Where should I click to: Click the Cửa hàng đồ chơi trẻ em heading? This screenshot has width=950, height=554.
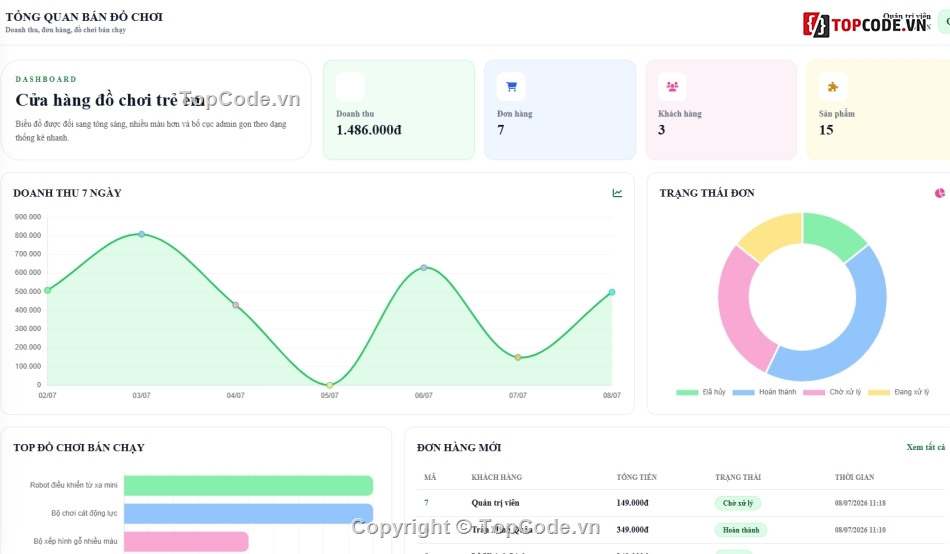(110, 100)
